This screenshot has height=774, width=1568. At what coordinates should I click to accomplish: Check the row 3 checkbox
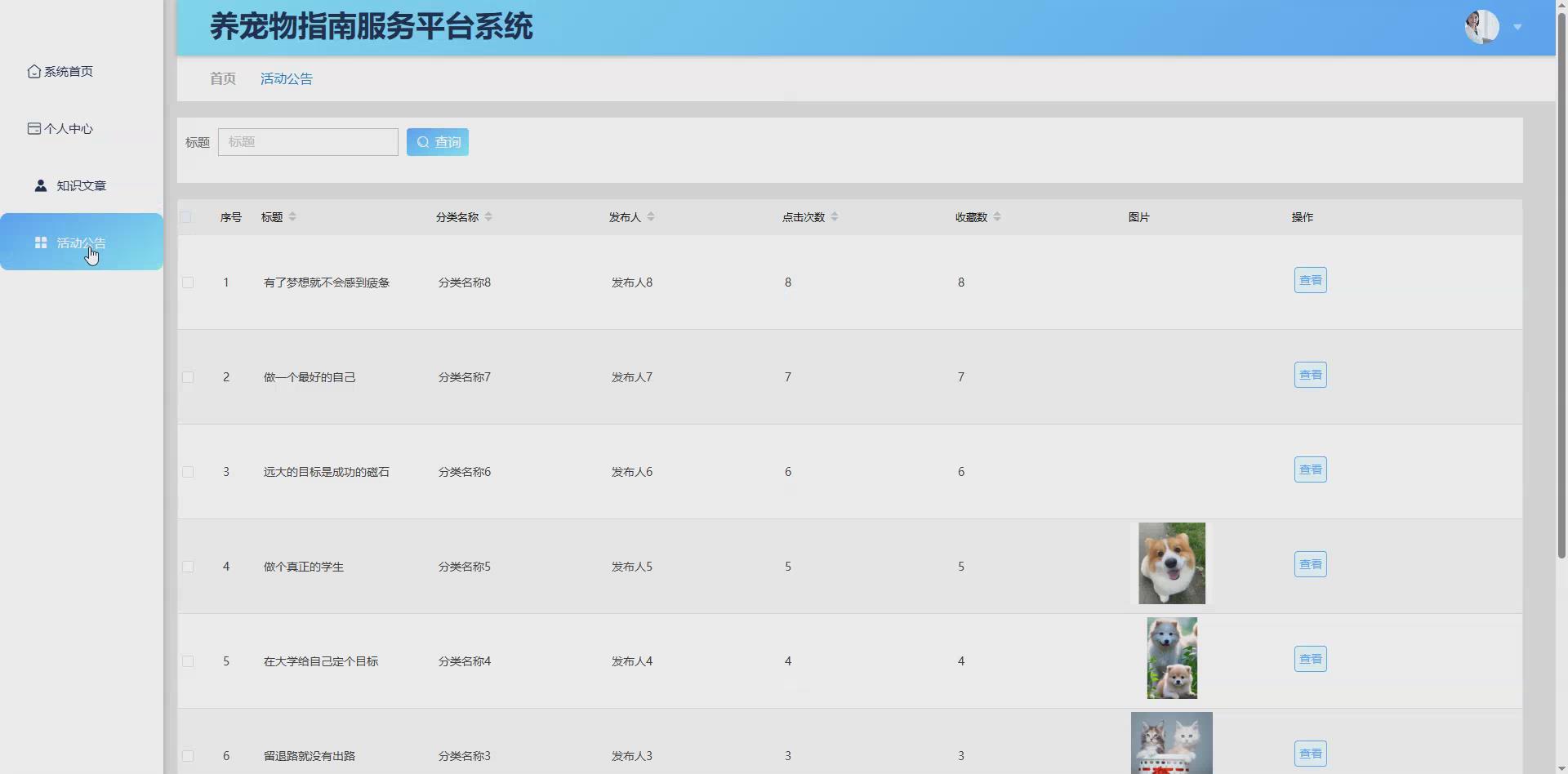[188, 472]
